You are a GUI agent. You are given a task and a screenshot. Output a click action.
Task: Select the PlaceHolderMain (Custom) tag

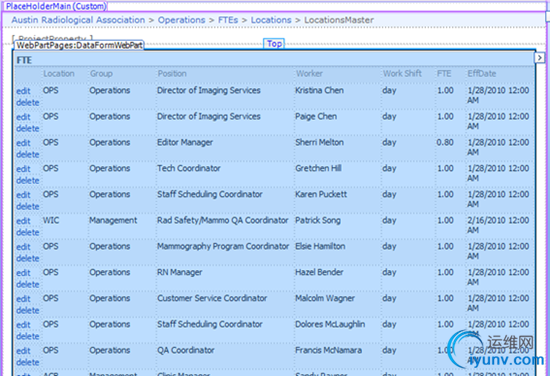coord(56,6)
